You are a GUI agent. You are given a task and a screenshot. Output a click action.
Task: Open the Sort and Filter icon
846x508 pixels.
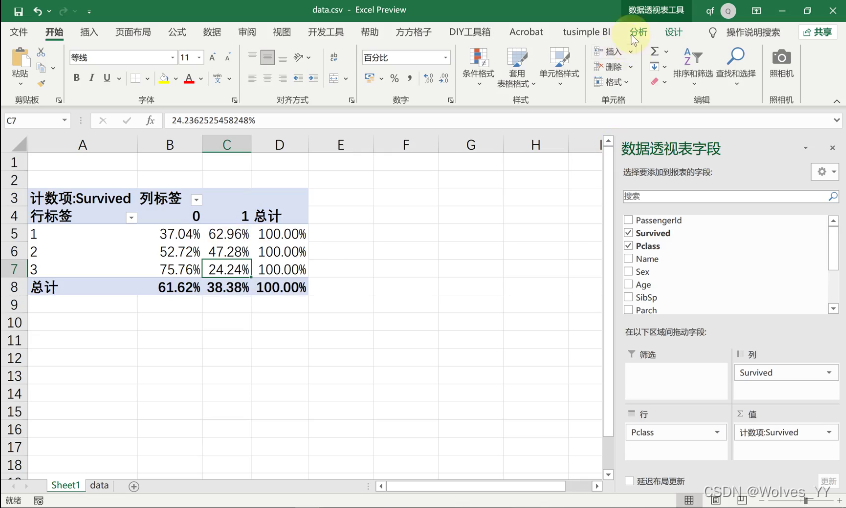click(x=693, y=56)
